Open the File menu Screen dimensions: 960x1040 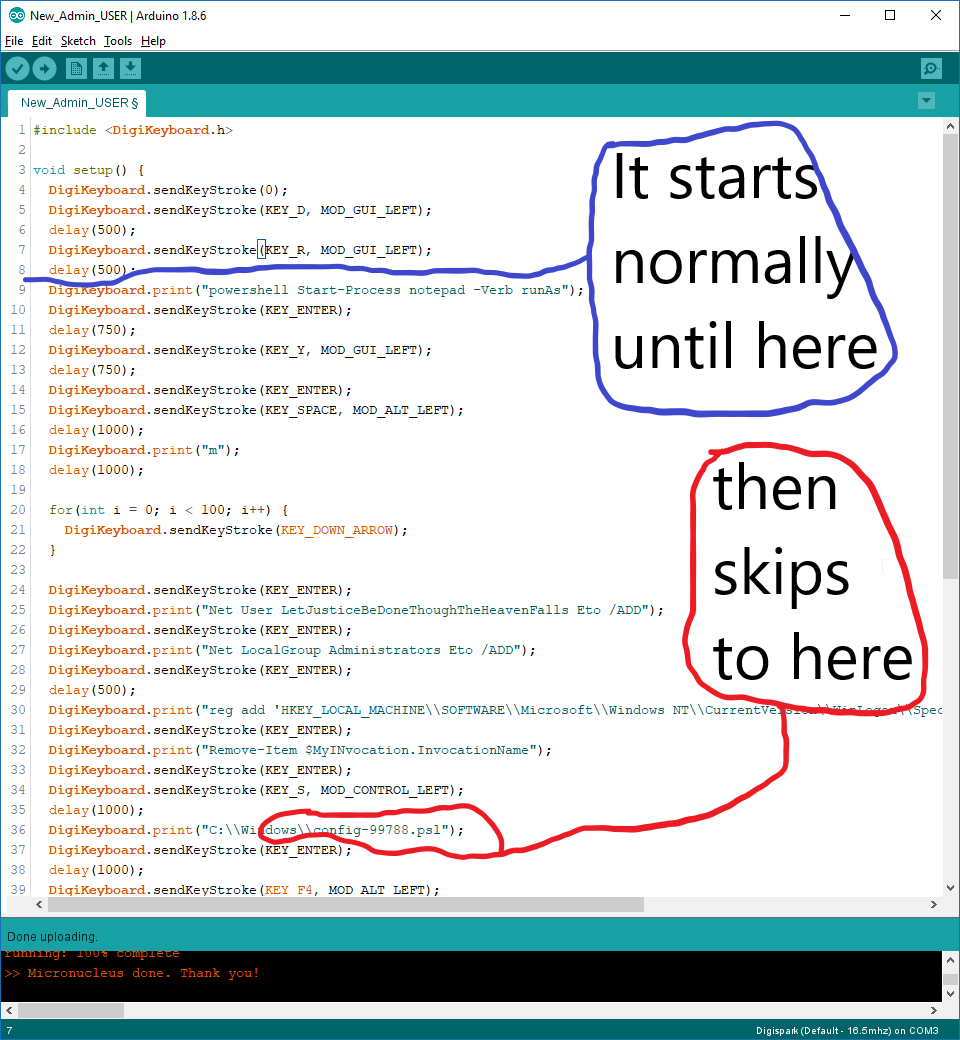(x=14, y=41)
